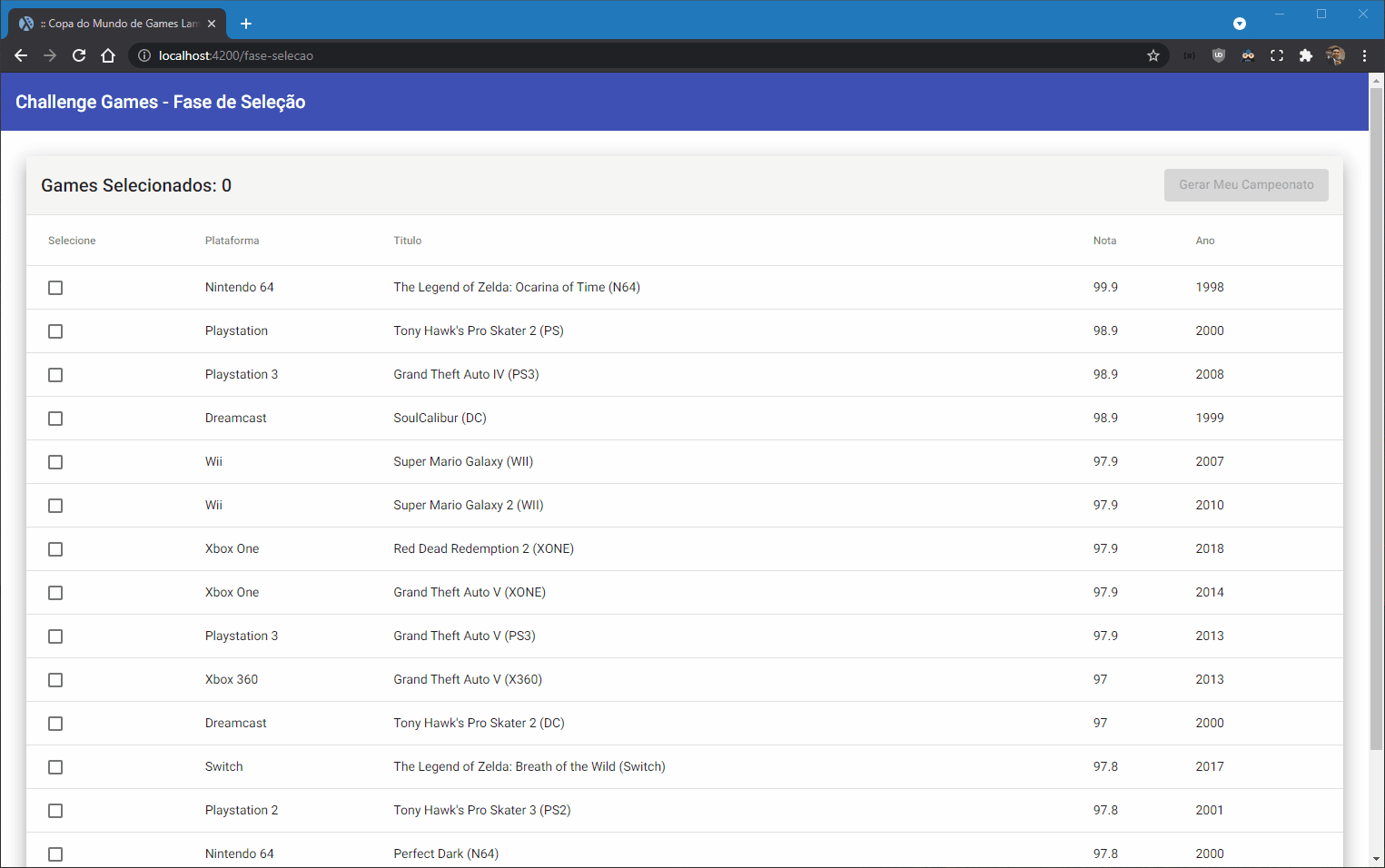Click the incognito-style extension icon
The image size is (1385, 868).
(x=1248, y=55)
